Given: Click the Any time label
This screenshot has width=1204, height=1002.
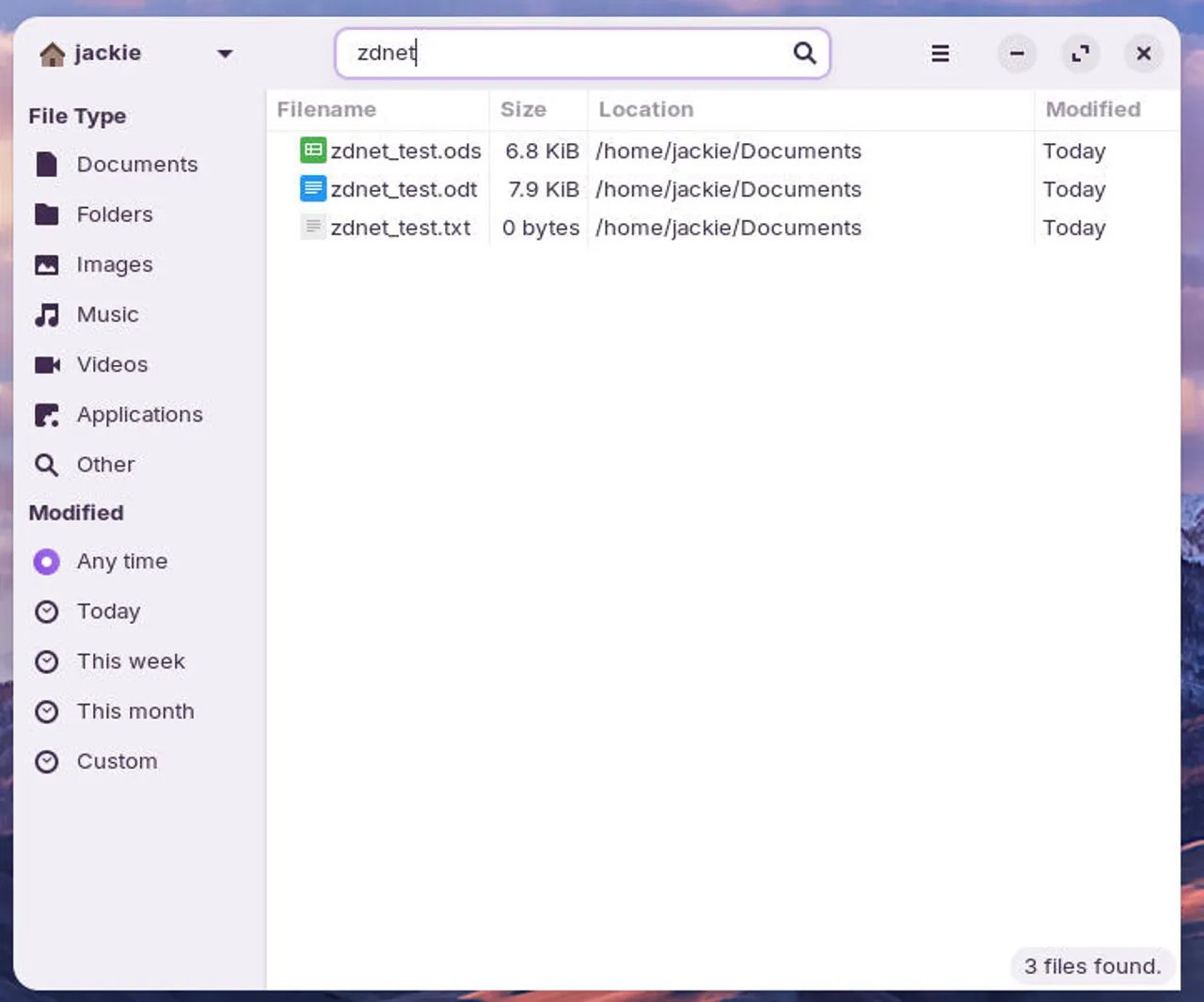Looking at the screenshot, I should [x=122, y=562].
